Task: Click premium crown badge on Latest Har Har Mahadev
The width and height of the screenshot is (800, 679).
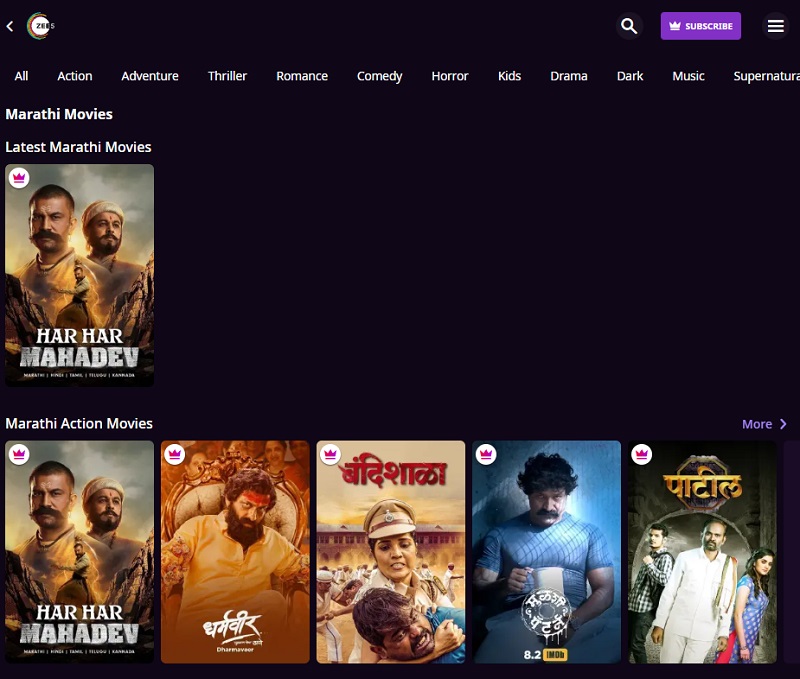Action: (x=19, y=178)
